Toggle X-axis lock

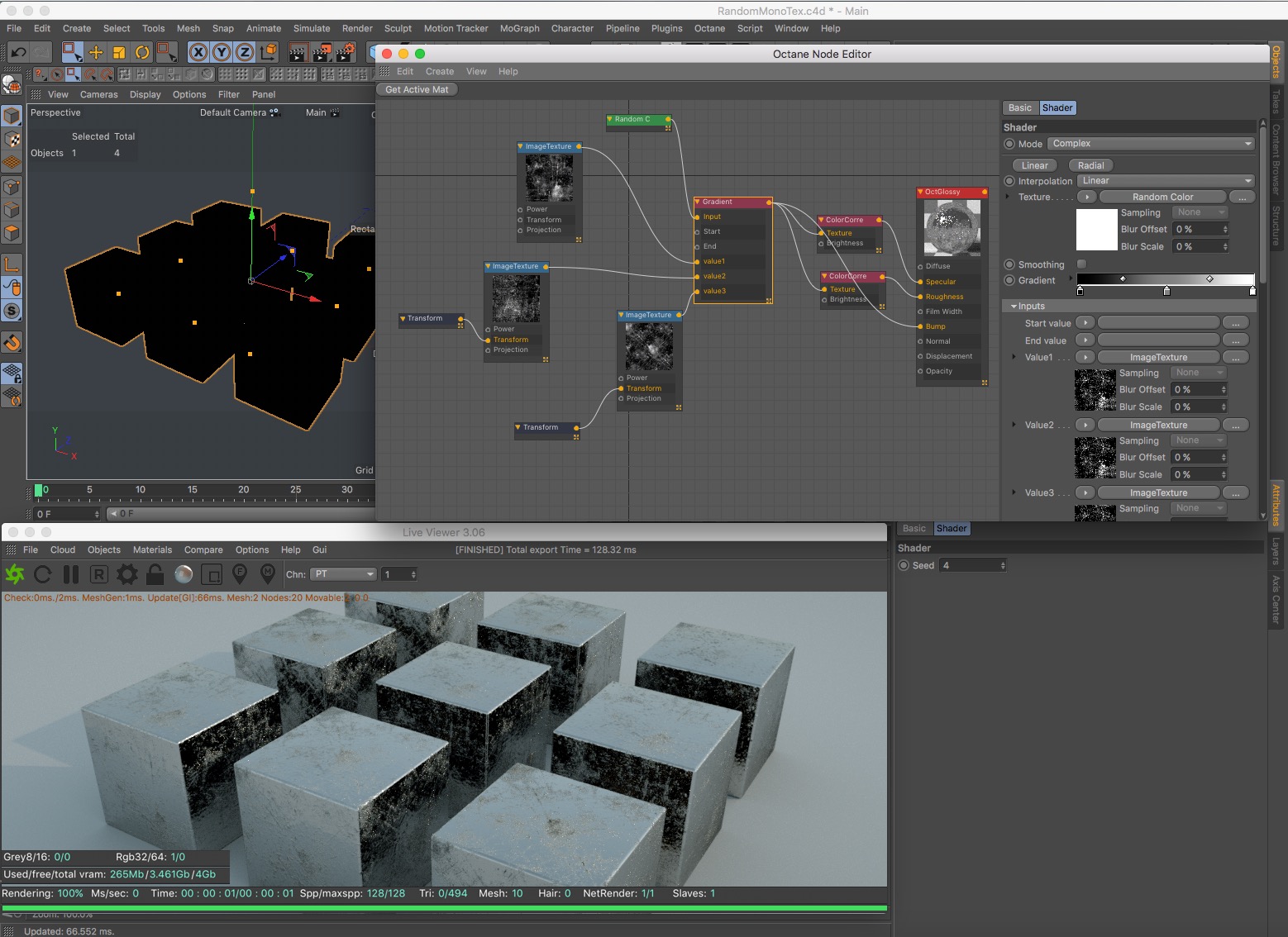(198, 52)
